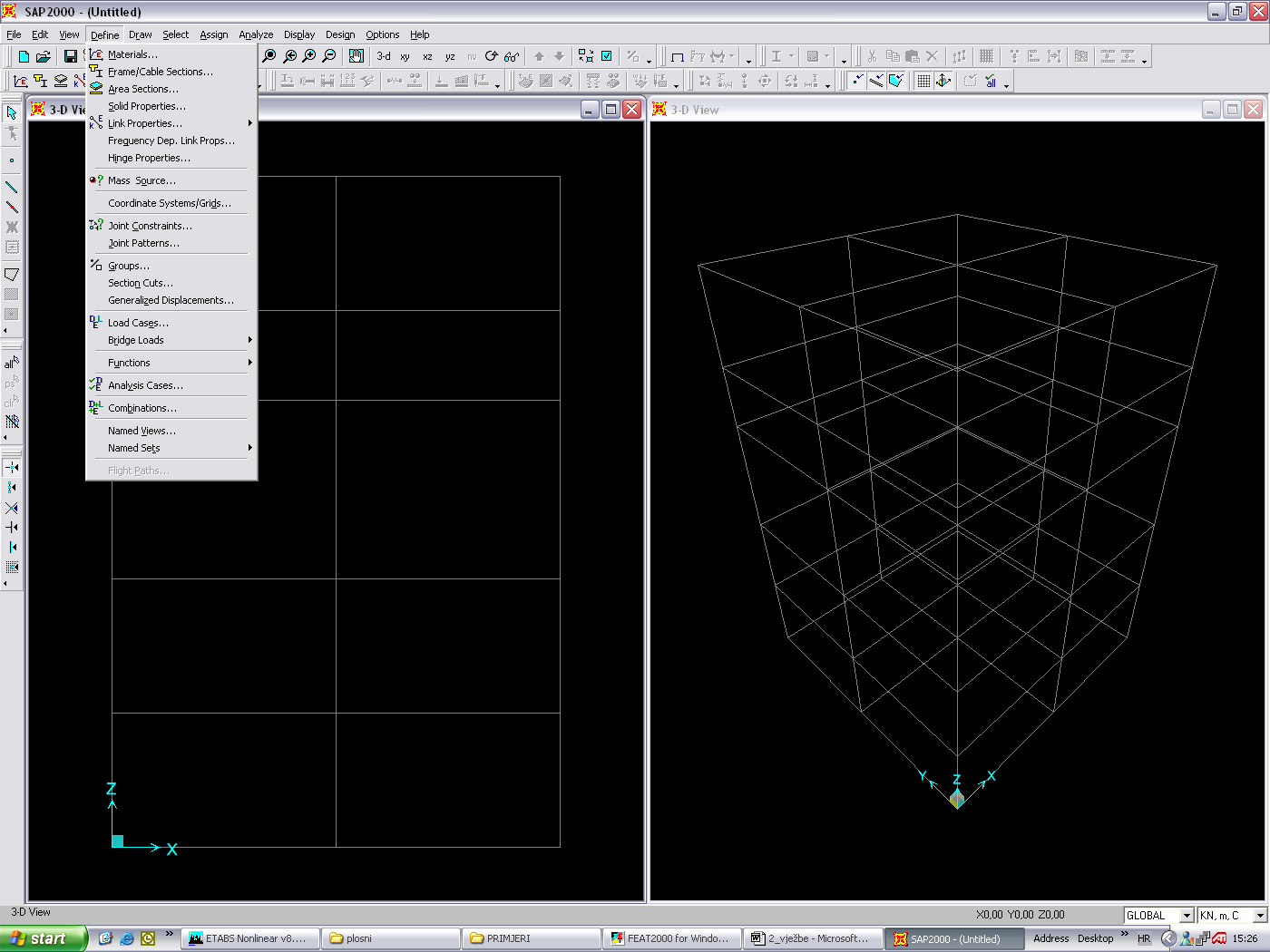This screenshot has width=1270, height=952.
Task: Choose Analysis Cases... menu entry
Action: pos(171,385)
